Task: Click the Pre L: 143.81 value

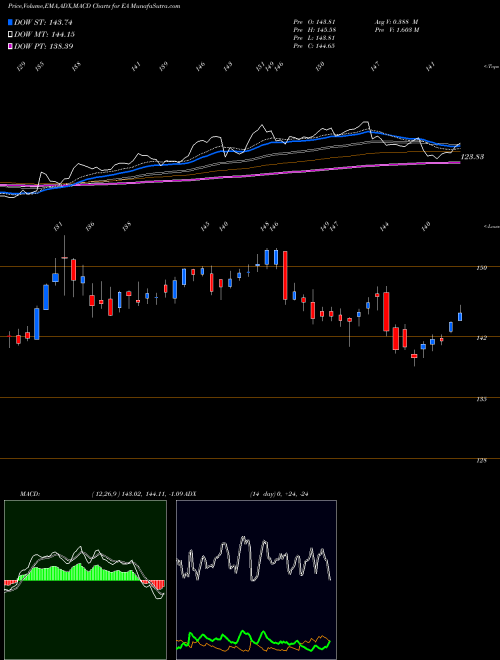Action: (314, 37)
